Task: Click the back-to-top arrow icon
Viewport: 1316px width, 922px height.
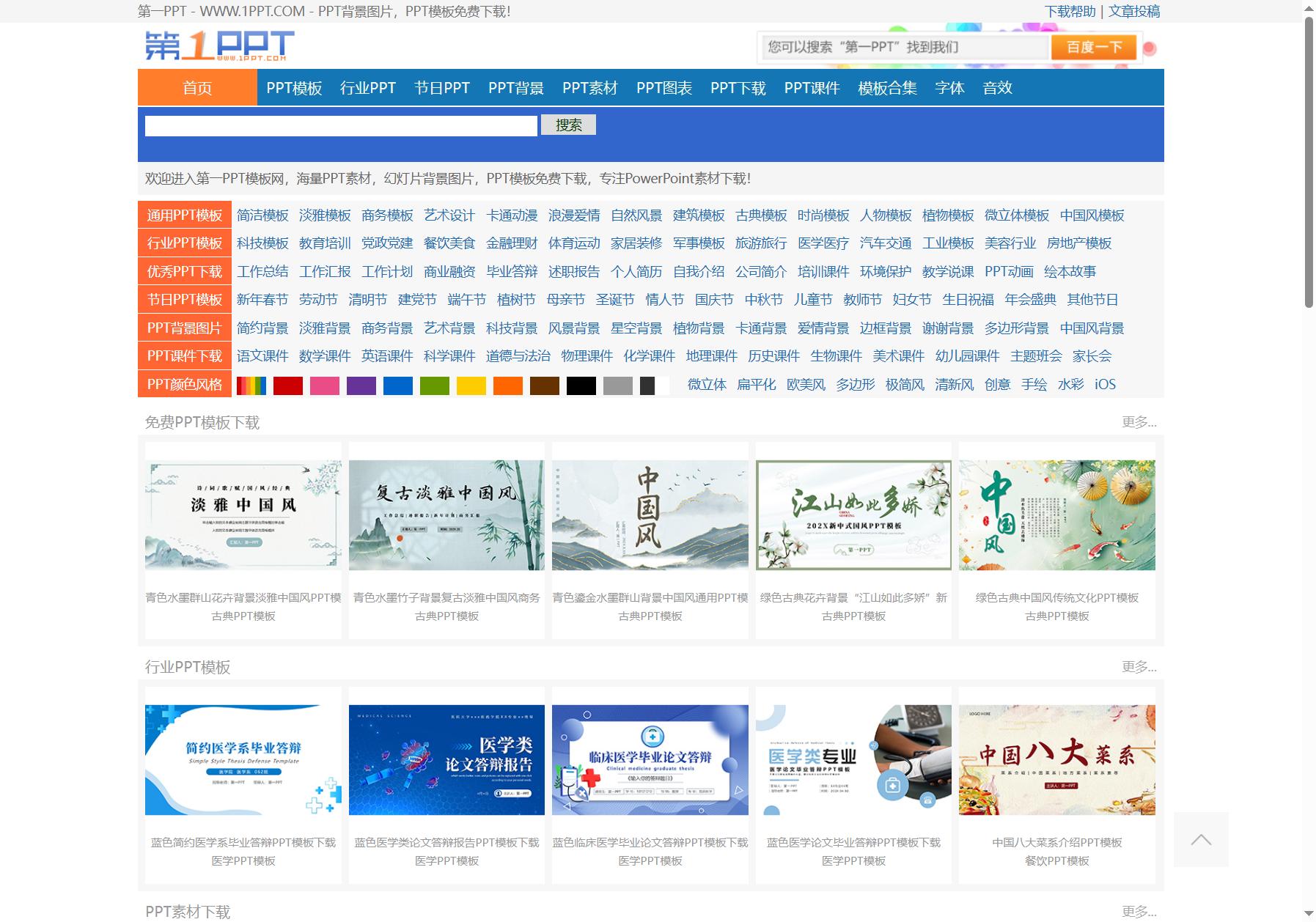Action: pos(1201,839)
